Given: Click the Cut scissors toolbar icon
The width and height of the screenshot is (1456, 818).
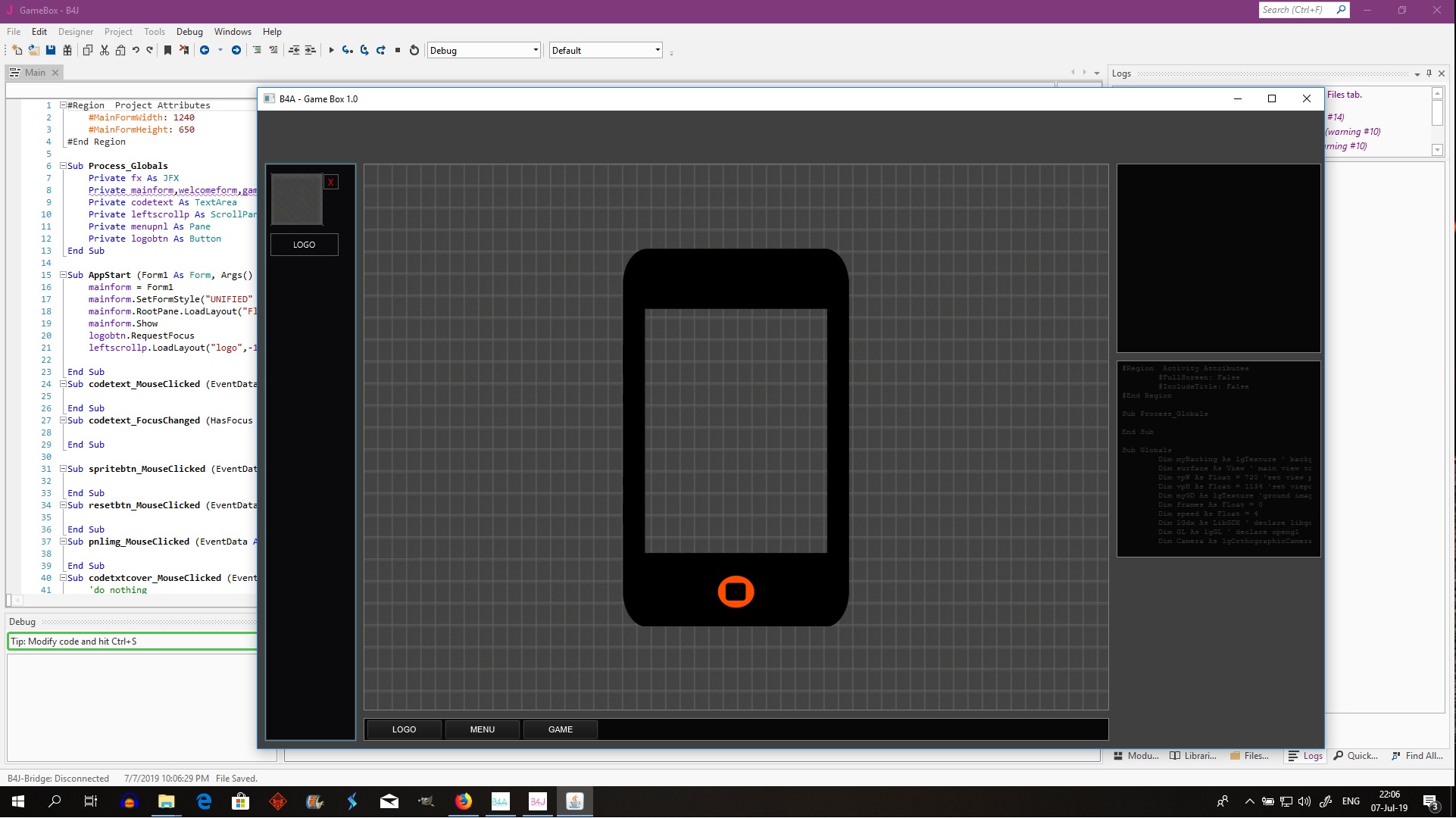Looking at the screenshot, I should 105,50.
